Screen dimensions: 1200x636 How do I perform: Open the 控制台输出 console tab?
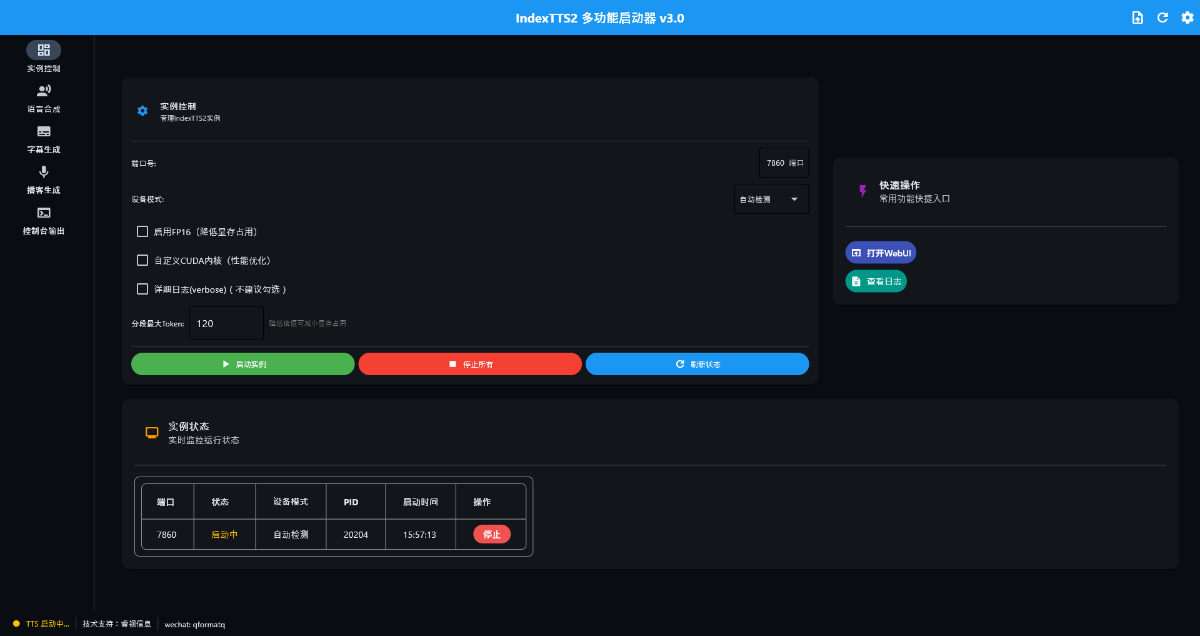[43, 219]
